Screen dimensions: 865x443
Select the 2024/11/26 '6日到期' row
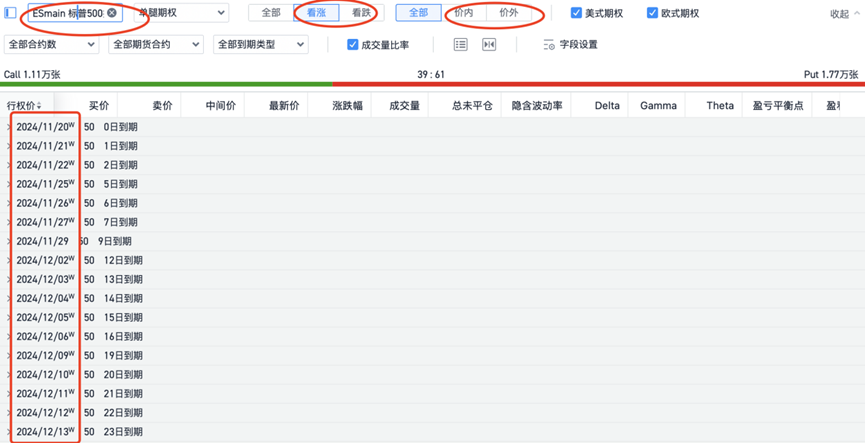point(432,203)
